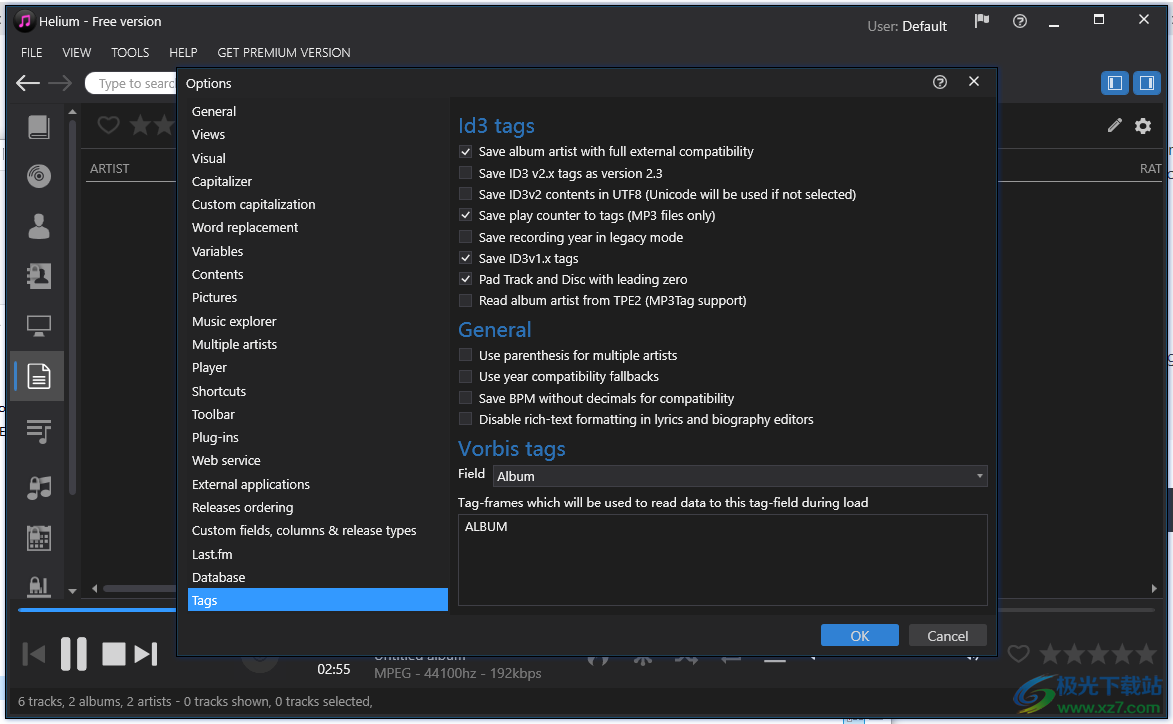The width and height of the screenshot is (1173, 724).
Task: Click the back arrow navigation icon
Action: (x=28, y=84)
